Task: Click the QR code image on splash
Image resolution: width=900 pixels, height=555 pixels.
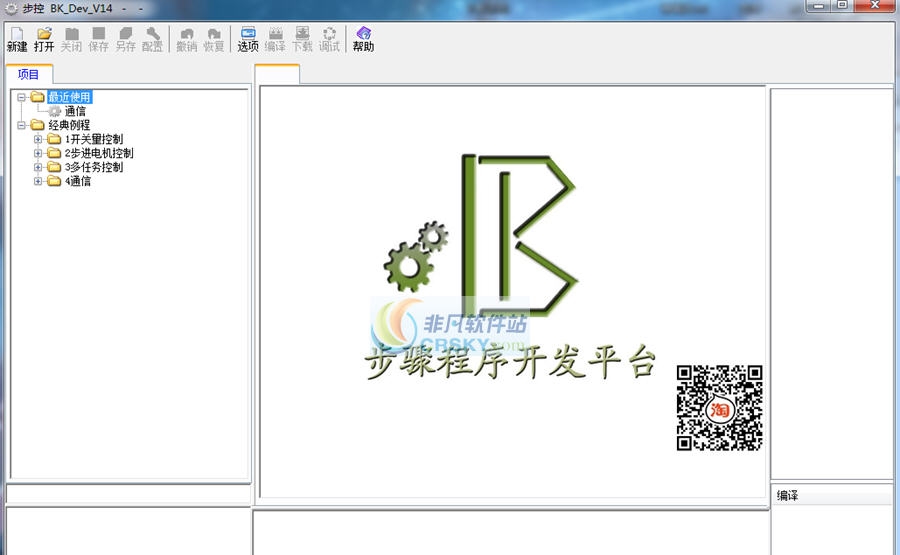Action: (x=719, y=408)
